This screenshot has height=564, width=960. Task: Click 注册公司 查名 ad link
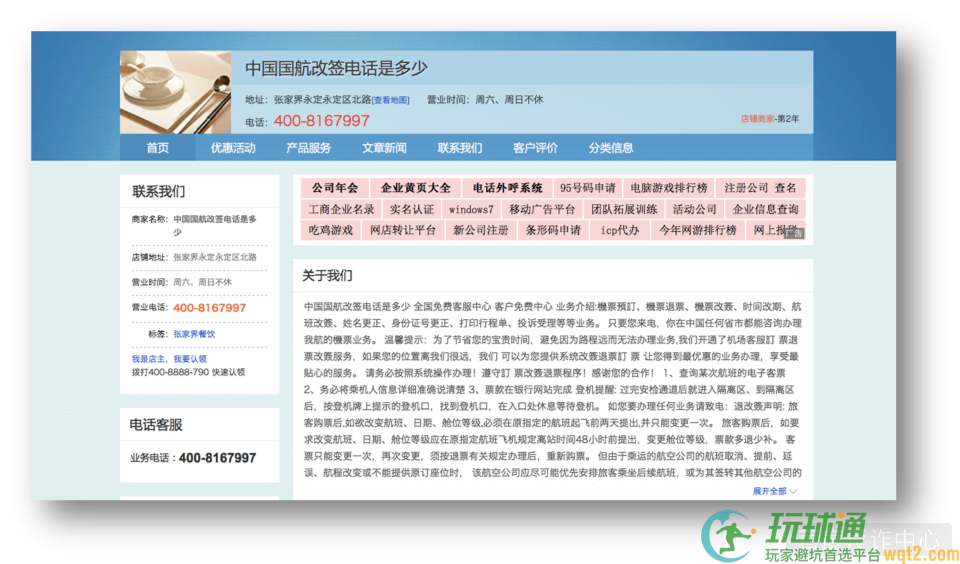pyautogui.click(x=760, y=188)
